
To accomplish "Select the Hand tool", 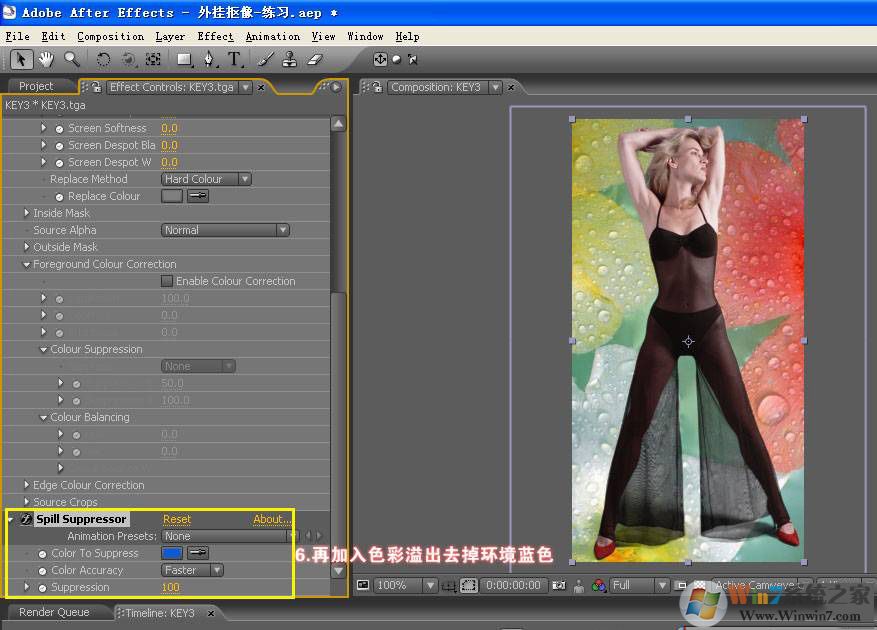I will (x=48, y=60).
